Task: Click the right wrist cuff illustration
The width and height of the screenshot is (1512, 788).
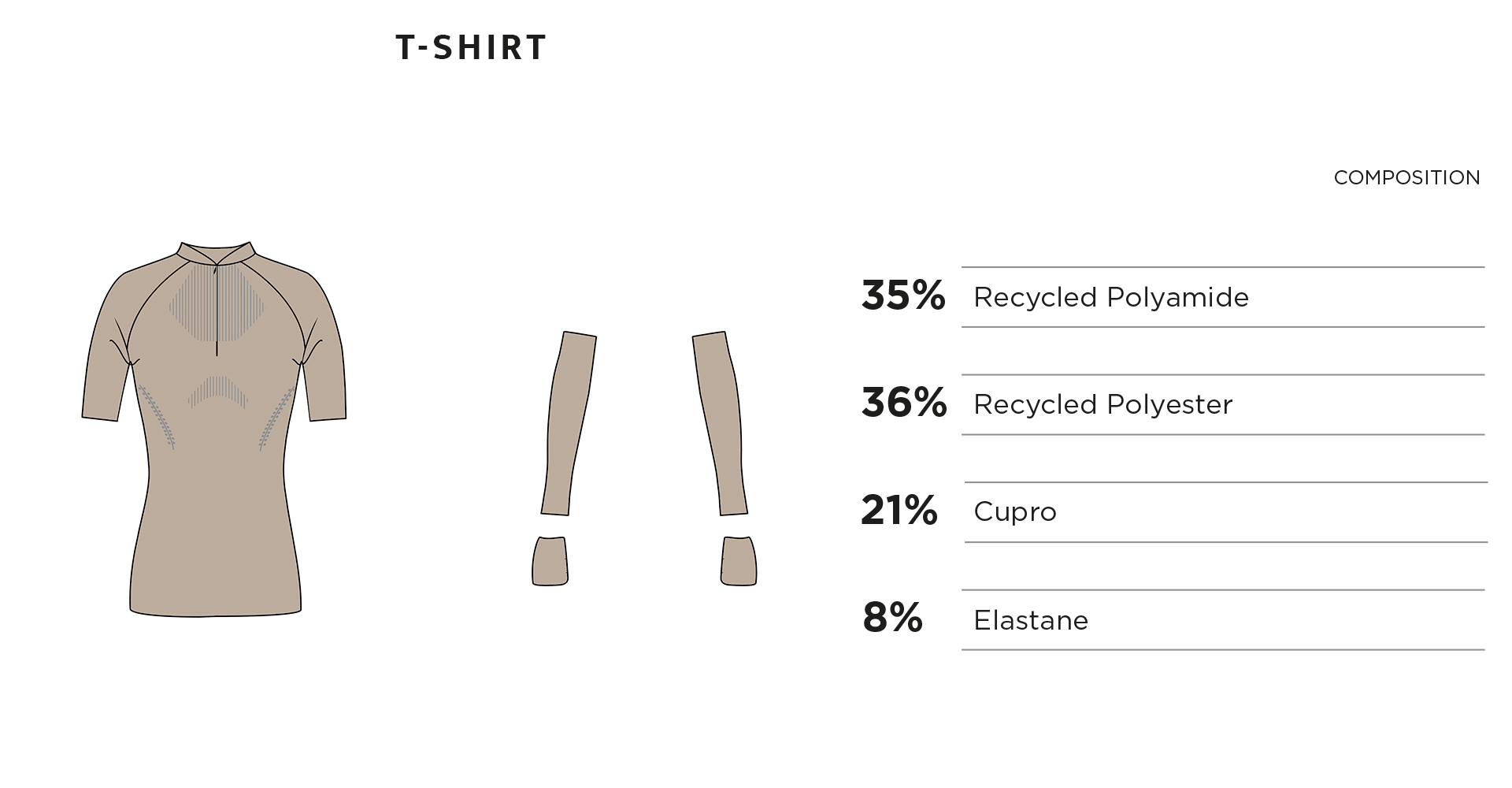Action: point(739,561)
